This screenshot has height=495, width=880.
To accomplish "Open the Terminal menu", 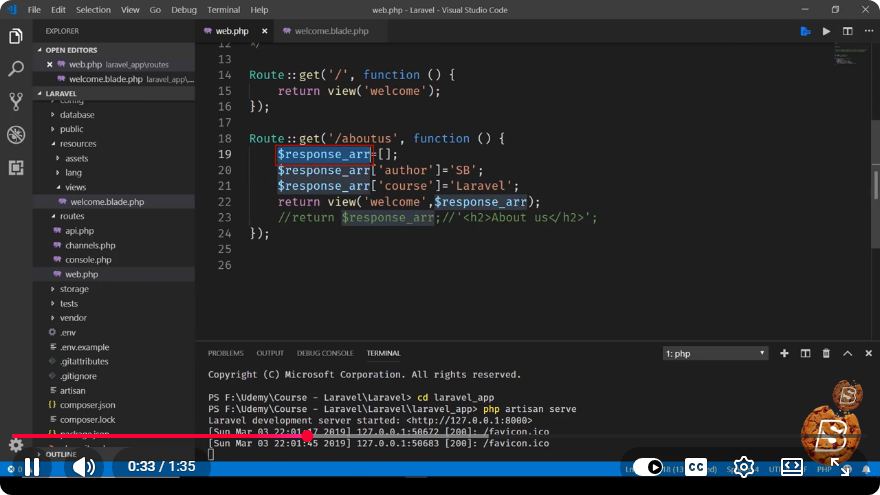I will click(223, 10).
